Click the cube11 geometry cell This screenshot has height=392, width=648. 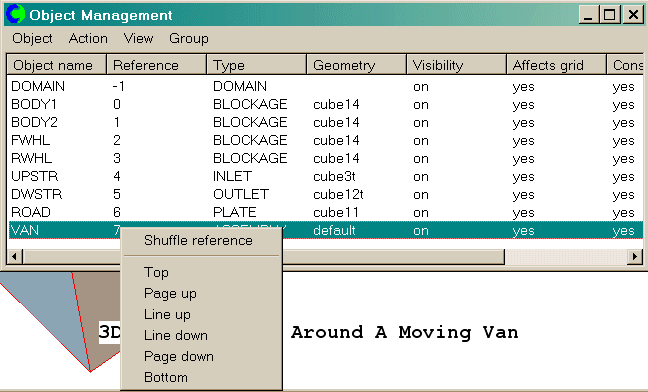point(336,212)
